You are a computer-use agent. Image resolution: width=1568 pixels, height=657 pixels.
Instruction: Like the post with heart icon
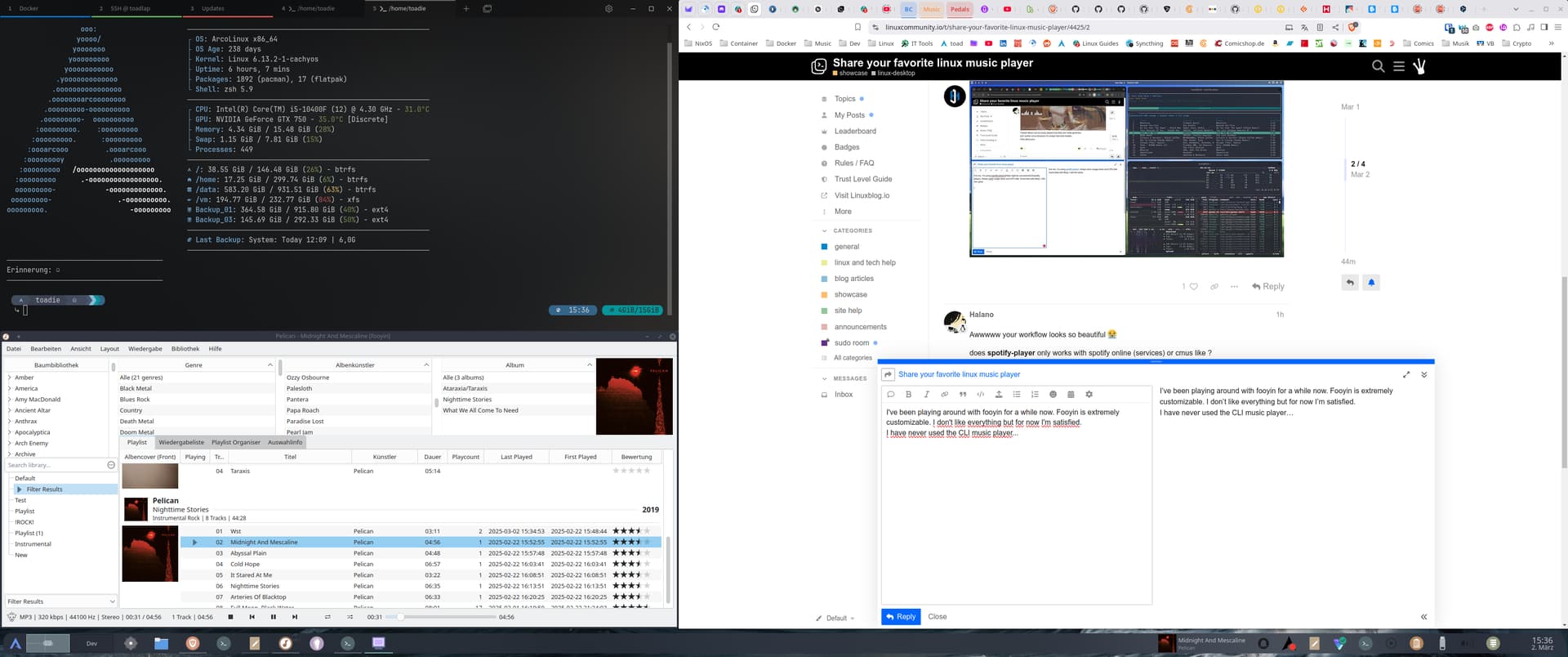point(1193,286)
